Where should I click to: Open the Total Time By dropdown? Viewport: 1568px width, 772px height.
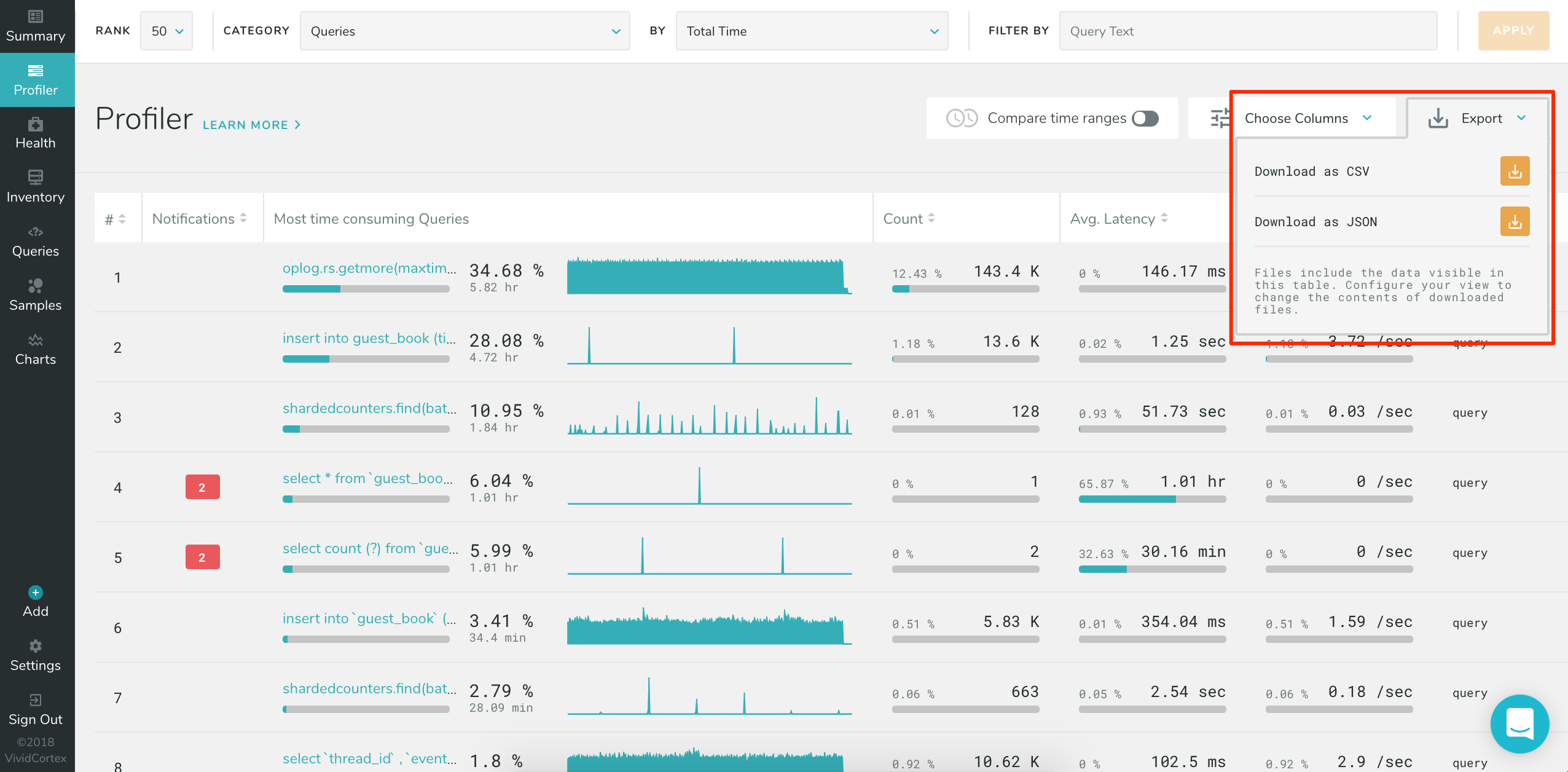pos(811,31)
